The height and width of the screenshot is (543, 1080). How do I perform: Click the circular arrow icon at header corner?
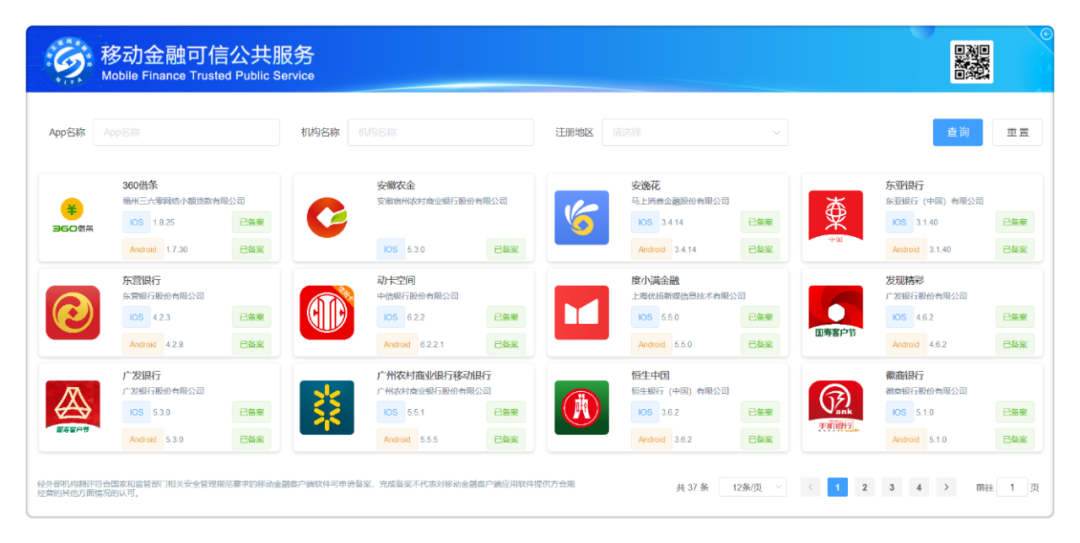coord(1046,34)
